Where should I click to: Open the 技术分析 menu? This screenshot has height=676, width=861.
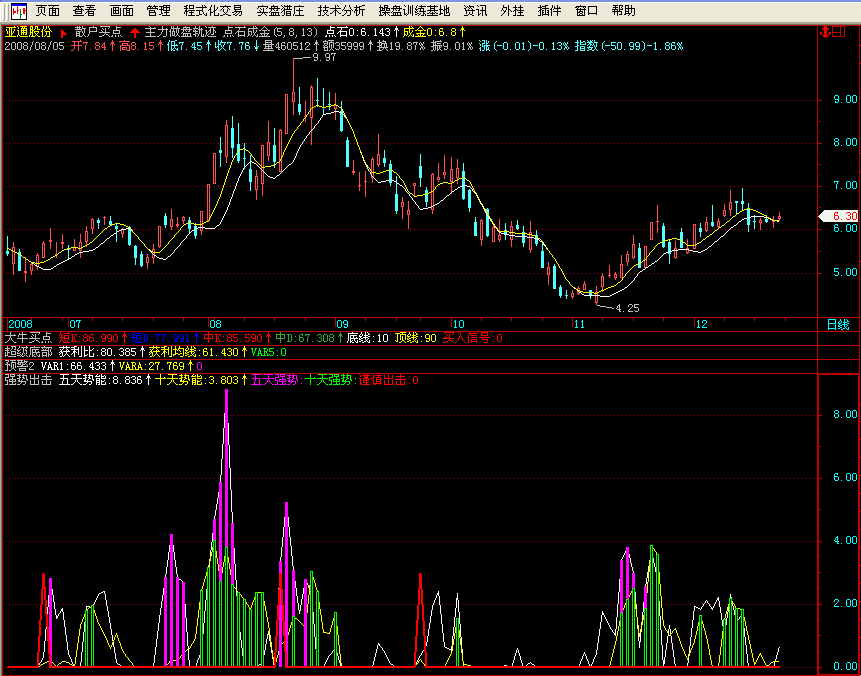[x=341, y=11]
